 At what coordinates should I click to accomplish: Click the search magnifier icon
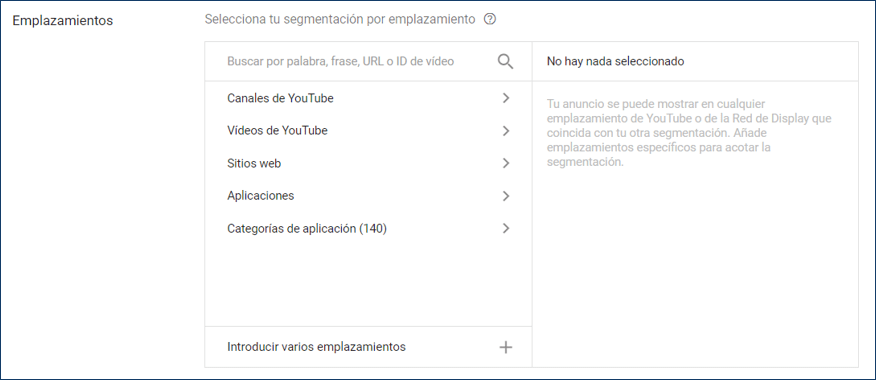pyautogui.click(x=505, y=61)
